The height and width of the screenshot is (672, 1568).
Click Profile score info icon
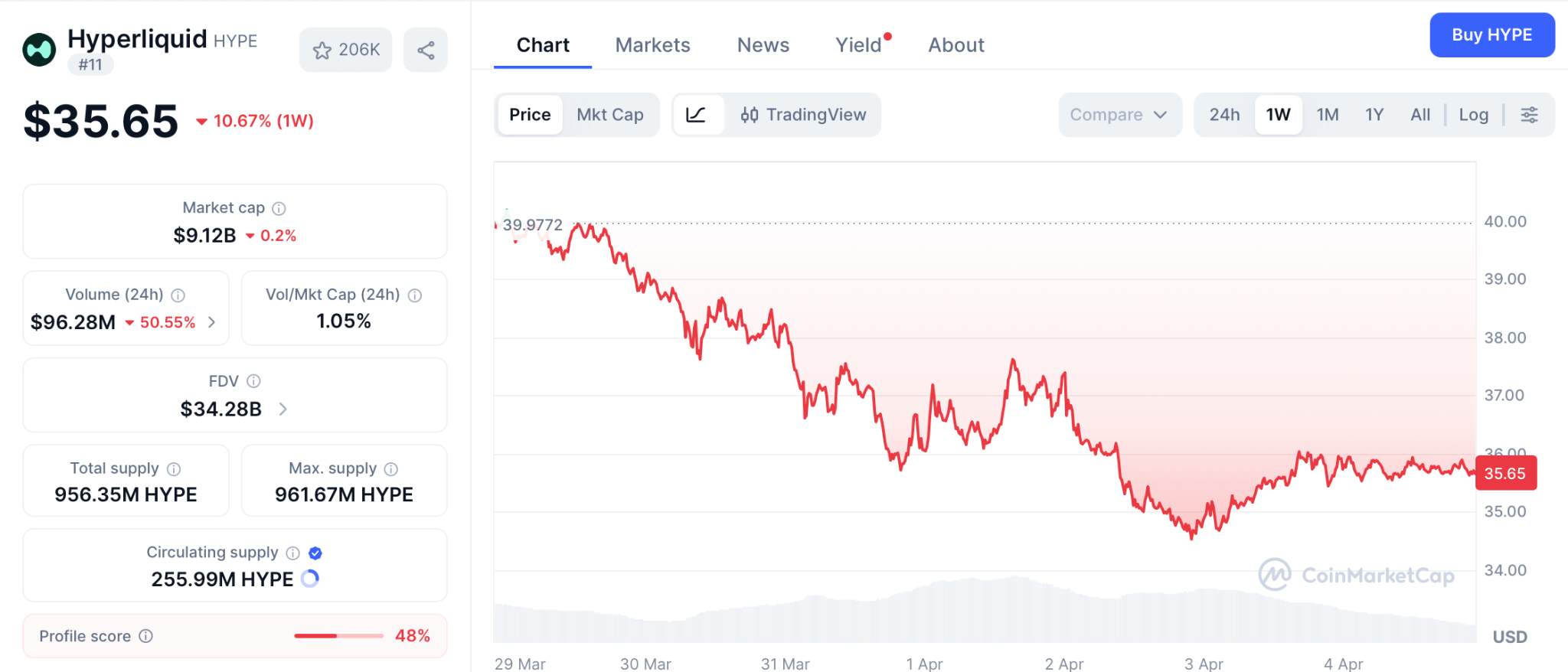pos(146,636)
